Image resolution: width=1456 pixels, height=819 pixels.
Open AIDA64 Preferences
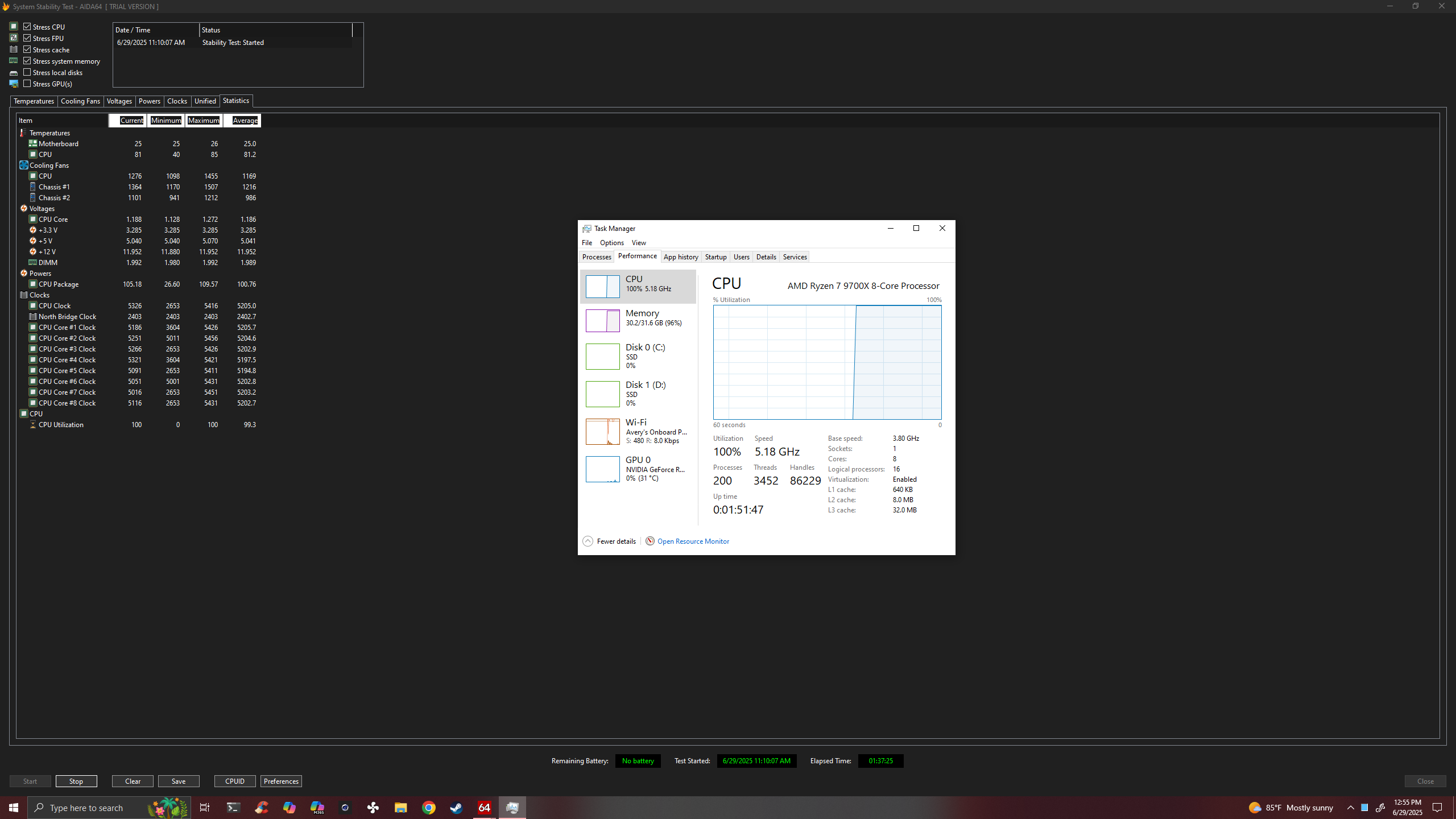click(x=281, y=781)
